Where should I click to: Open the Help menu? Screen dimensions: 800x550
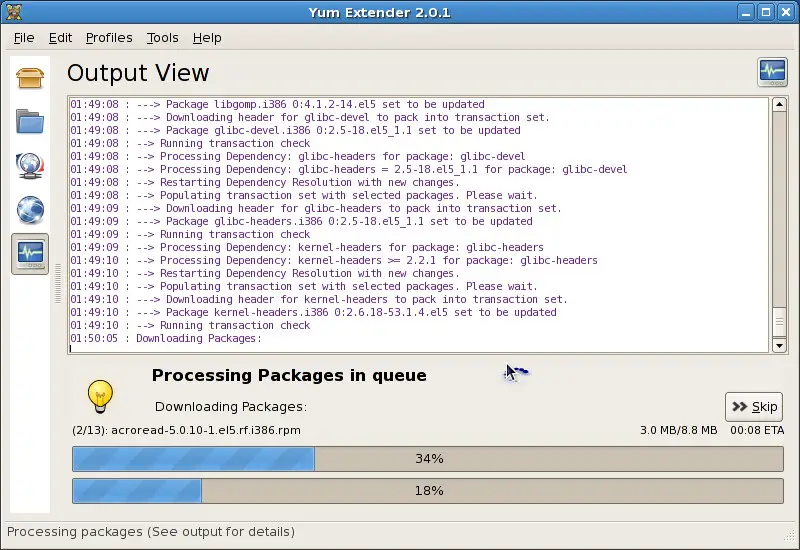coord(207,38)
